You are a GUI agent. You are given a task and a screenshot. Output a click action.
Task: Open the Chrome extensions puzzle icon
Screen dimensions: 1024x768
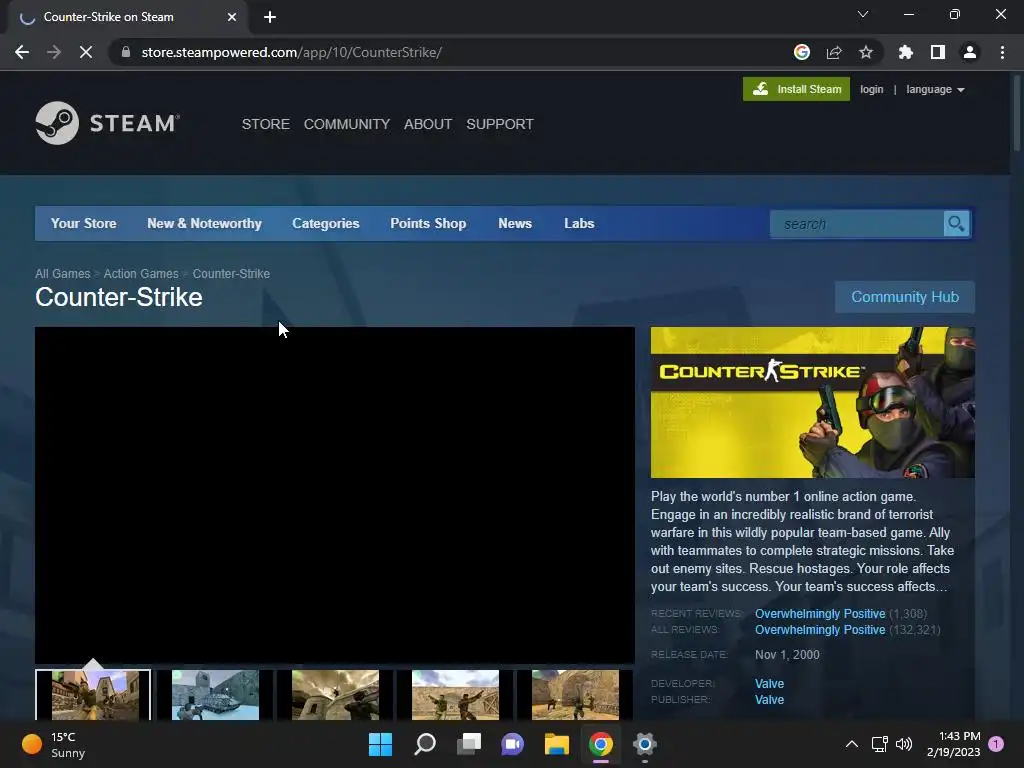click(x=905, y=52)
